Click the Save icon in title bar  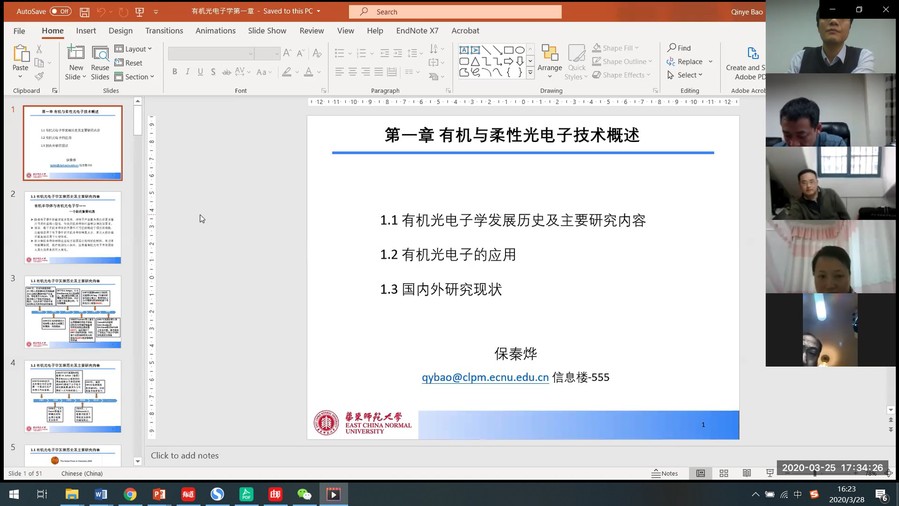click(84, 11)
